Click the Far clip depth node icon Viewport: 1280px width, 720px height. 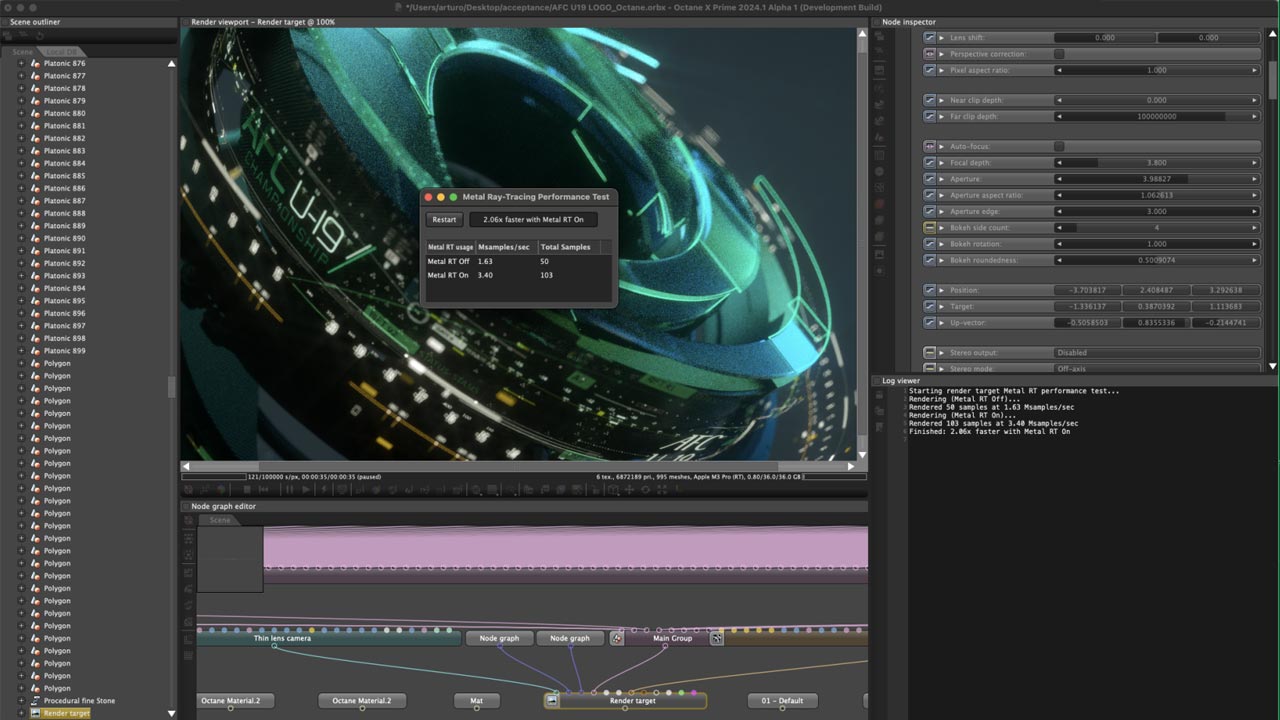pos(929,116)
